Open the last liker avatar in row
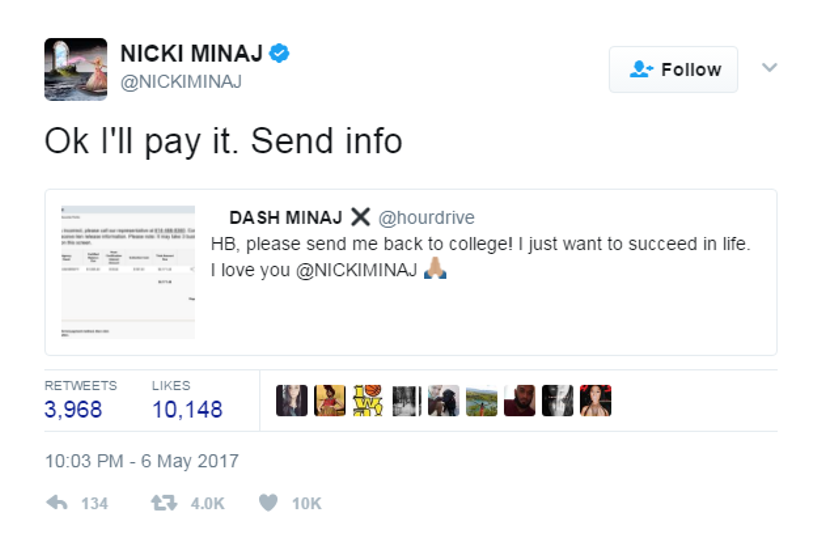The width and height of the screenshot is (819, 541). [595, 401]
